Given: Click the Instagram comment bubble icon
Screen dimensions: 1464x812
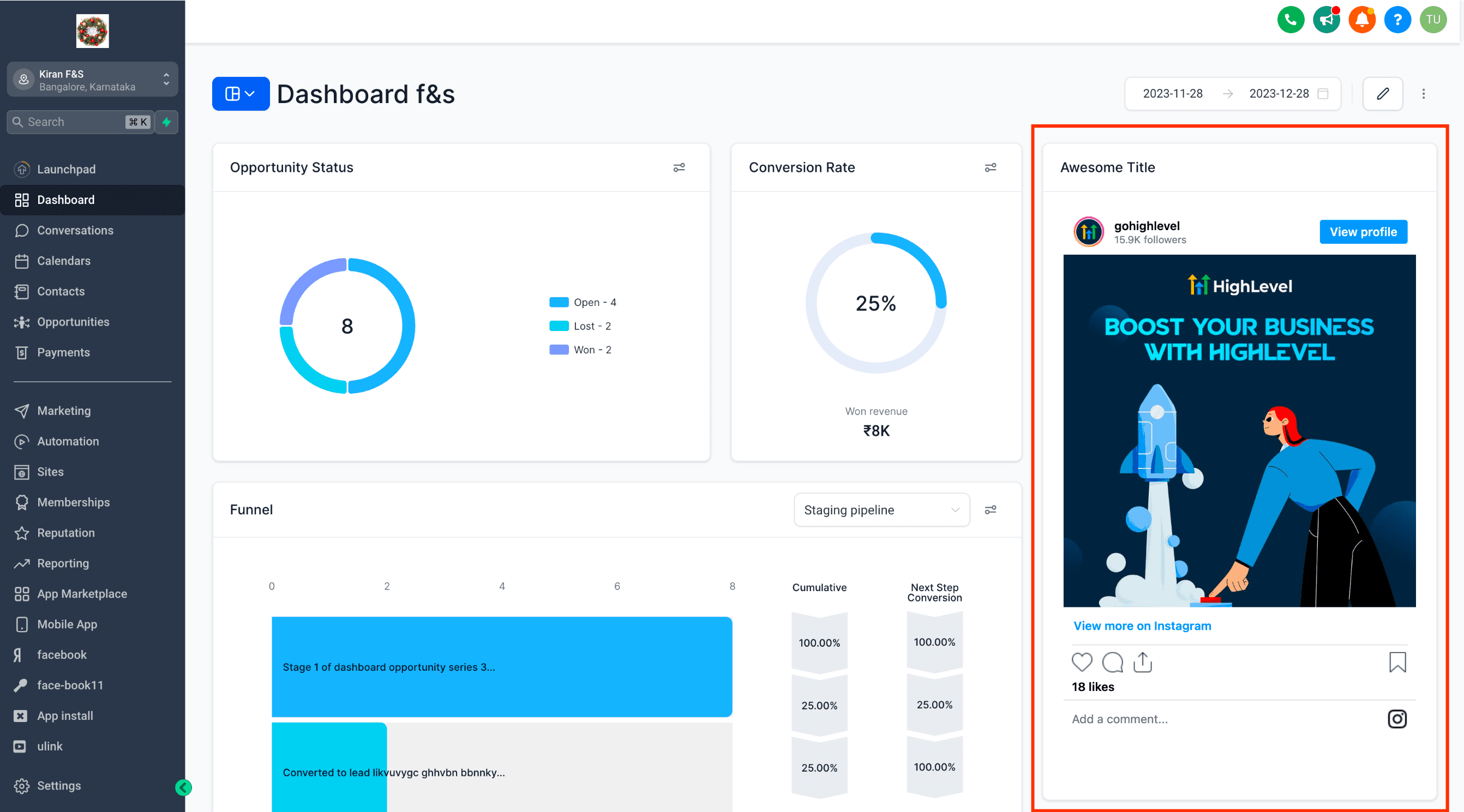Looking at the screenshot, I should pyautogui.click(x=1112, y=663).
